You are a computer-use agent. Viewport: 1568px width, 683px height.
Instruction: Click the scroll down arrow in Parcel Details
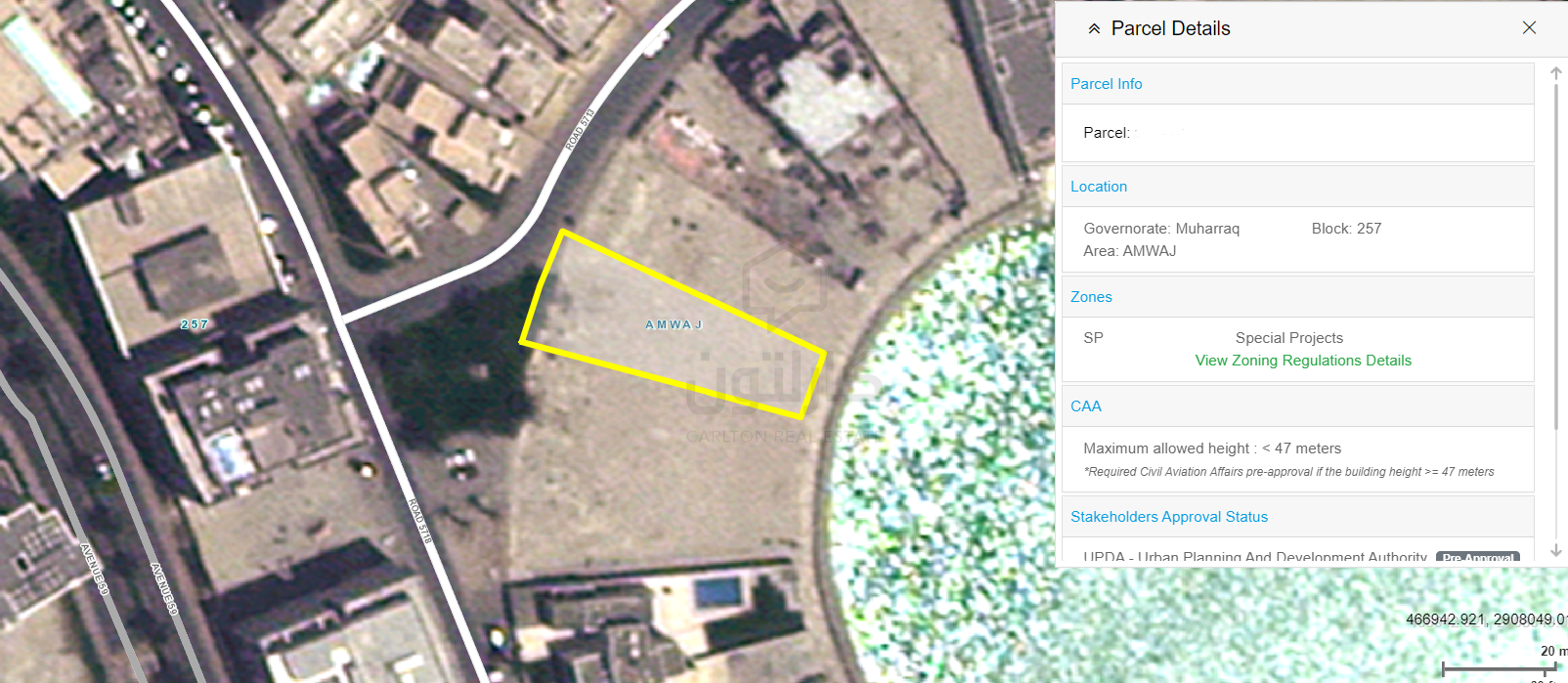(1556, 551)
